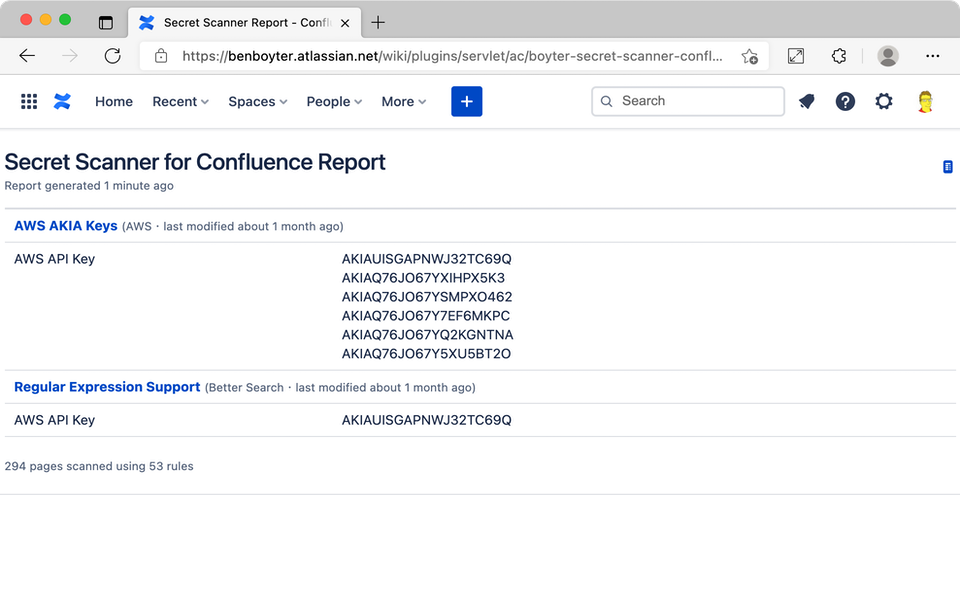
Task: Click the browser extensions puzzle icon
Action: click(x=839, y=57)
